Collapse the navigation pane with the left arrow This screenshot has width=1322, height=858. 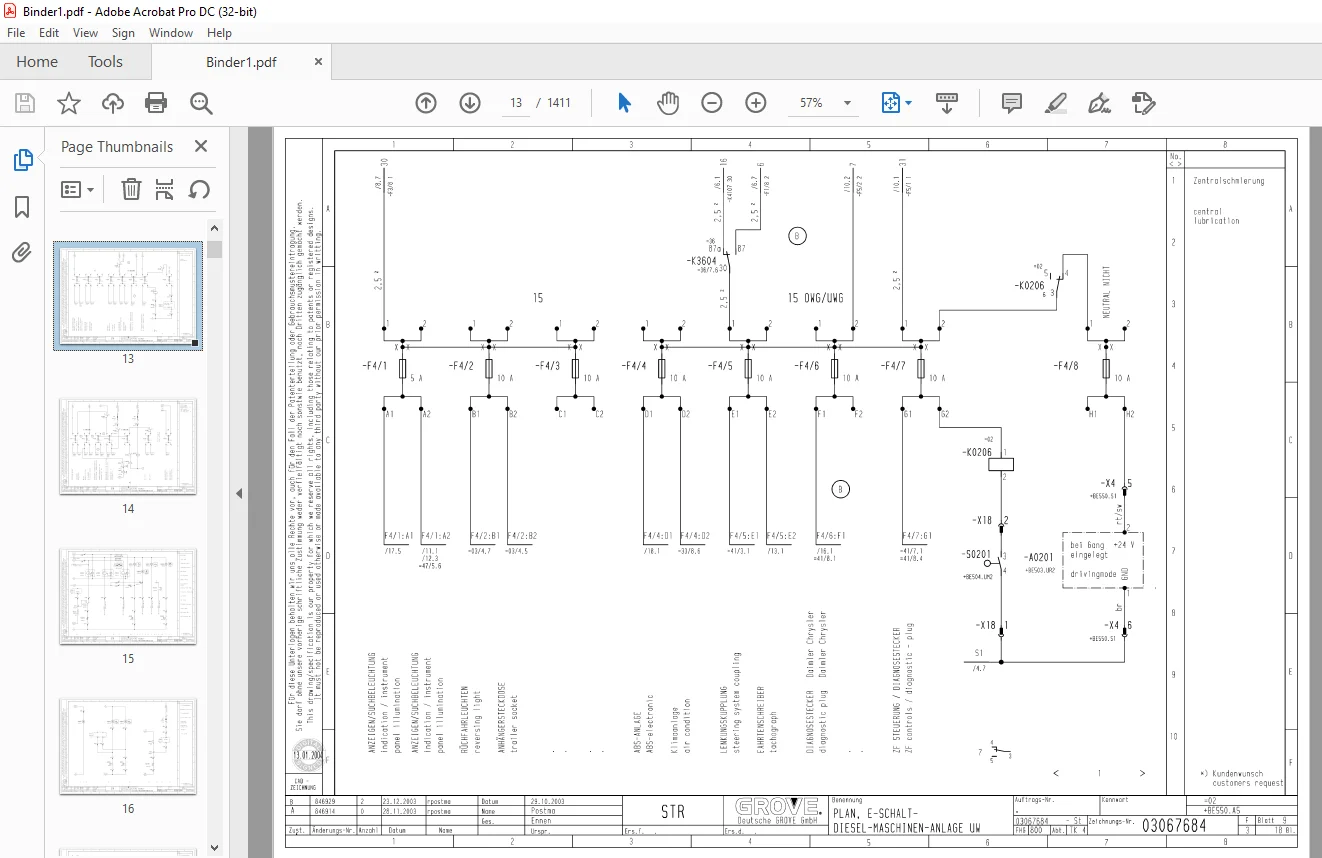[239, 493]
